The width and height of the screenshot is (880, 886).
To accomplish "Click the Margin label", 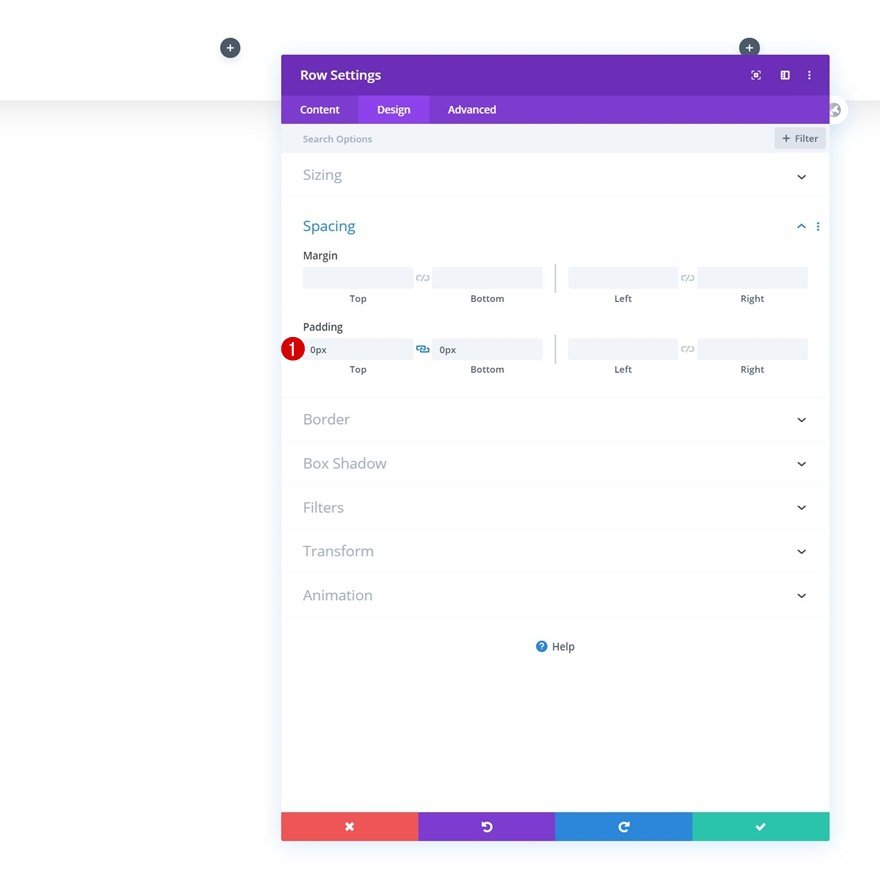I will [320, 255].
